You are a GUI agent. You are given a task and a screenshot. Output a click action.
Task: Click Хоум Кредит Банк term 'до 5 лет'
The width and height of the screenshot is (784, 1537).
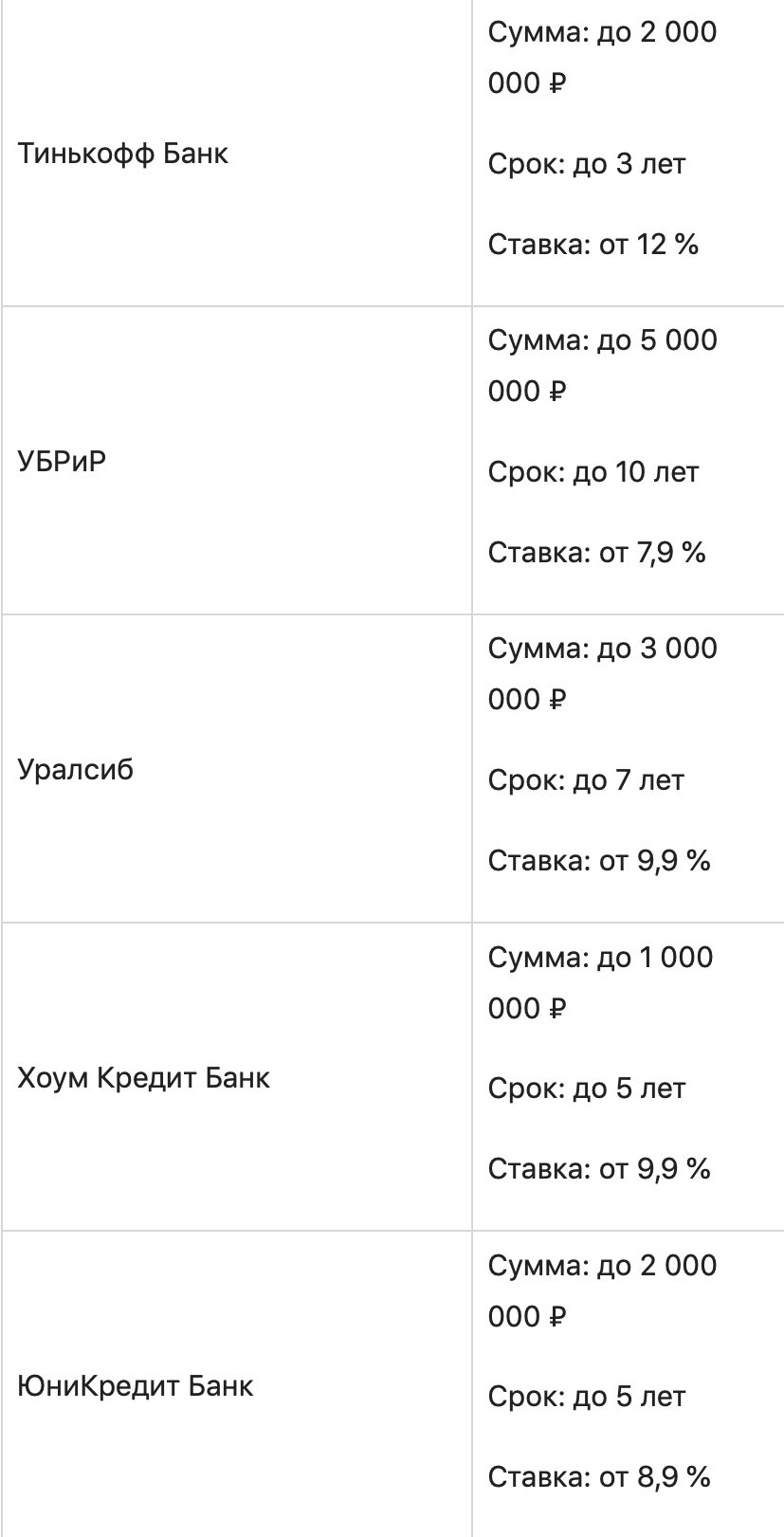click(x=586, y=1089)
